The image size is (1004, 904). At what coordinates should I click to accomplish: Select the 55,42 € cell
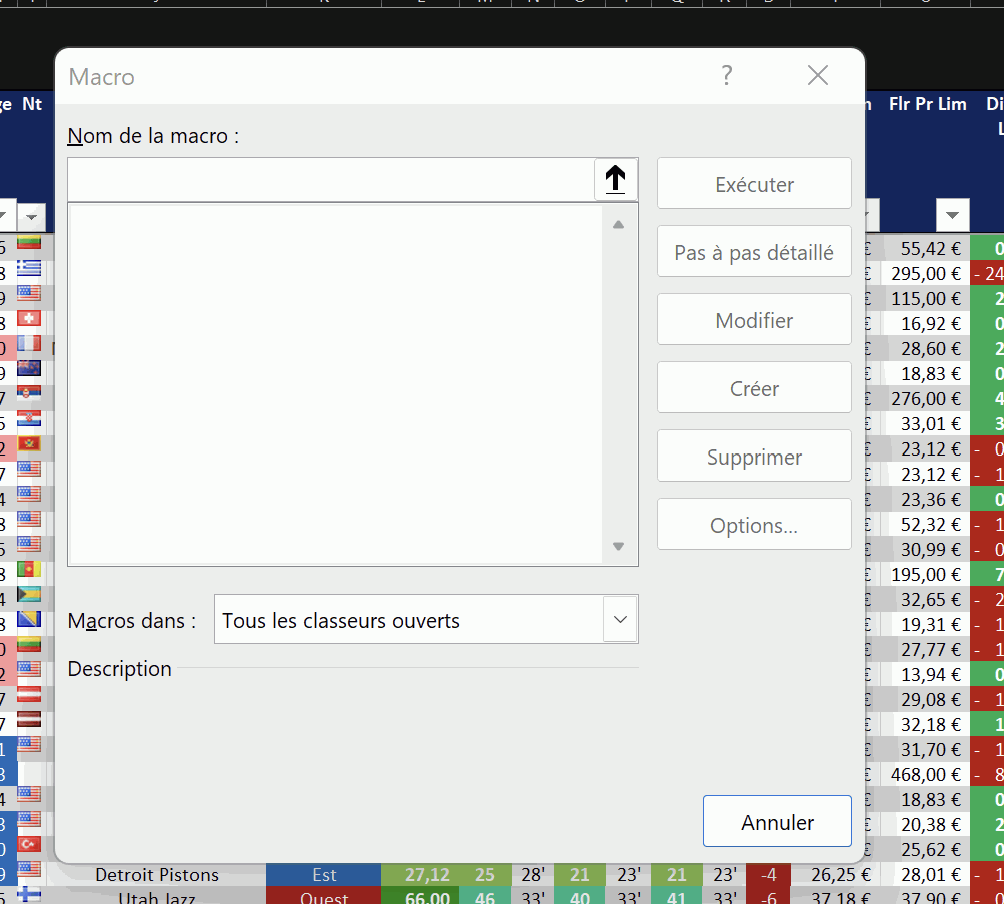(x=925, y=248)
